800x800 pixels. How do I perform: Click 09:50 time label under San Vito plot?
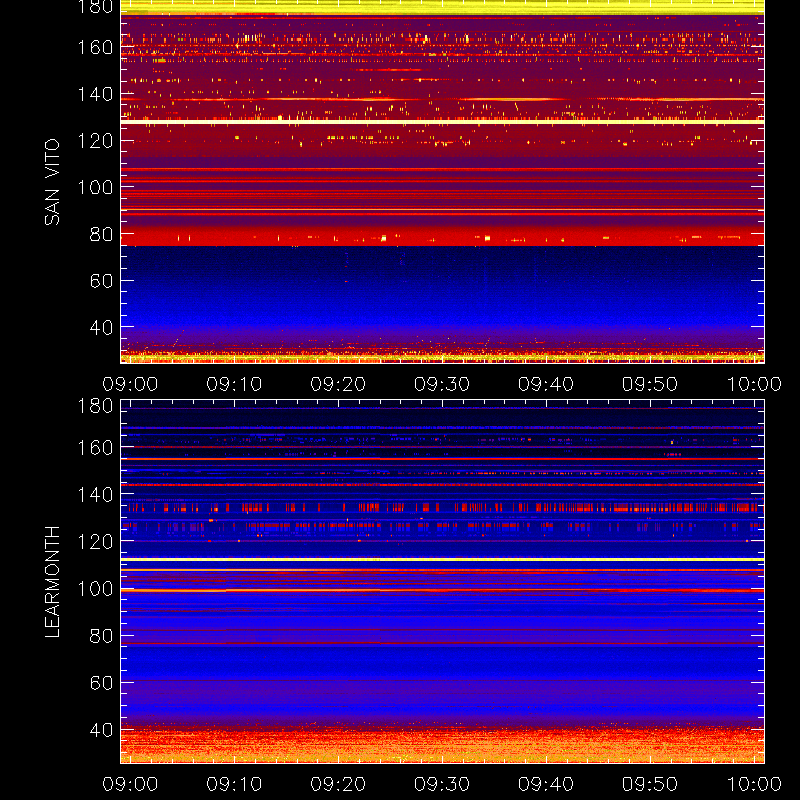[x=649, y=384]
